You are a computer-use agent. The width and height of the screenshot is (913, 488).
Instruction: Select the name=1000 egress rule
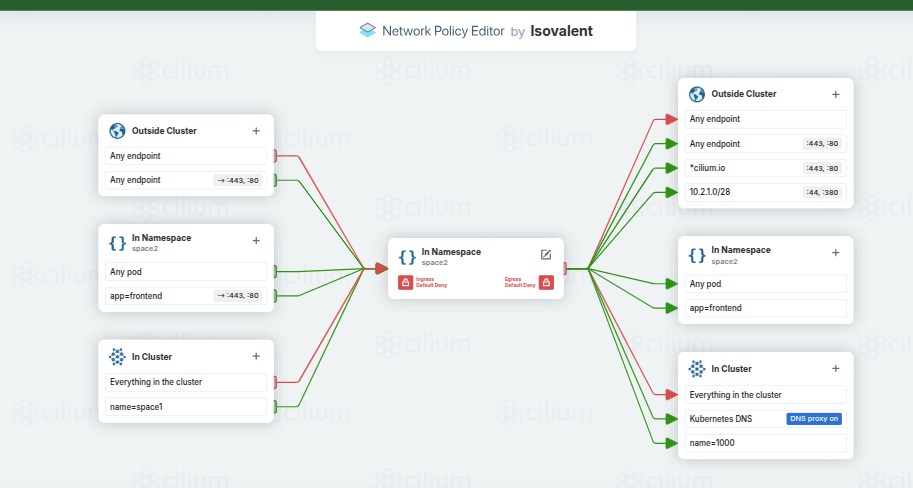(766, 443)
